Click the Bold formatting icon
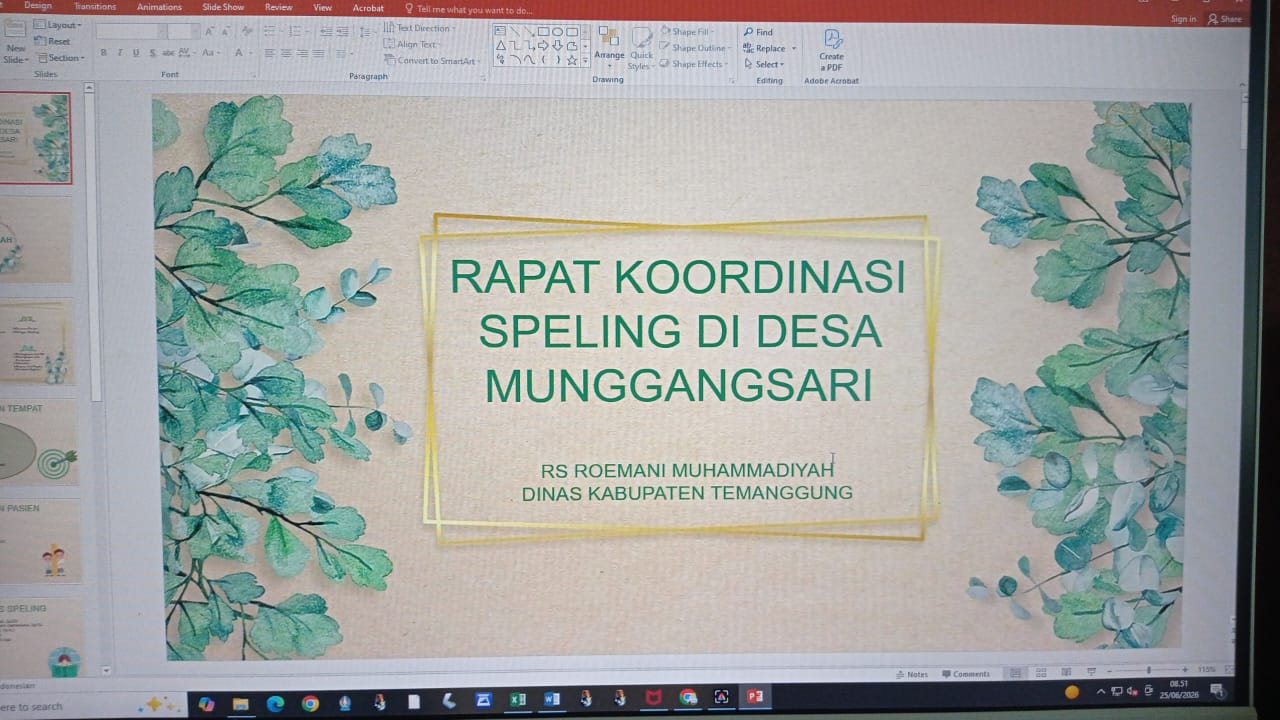The height and width of the screenshot is (720, 1280). [103, 53]
